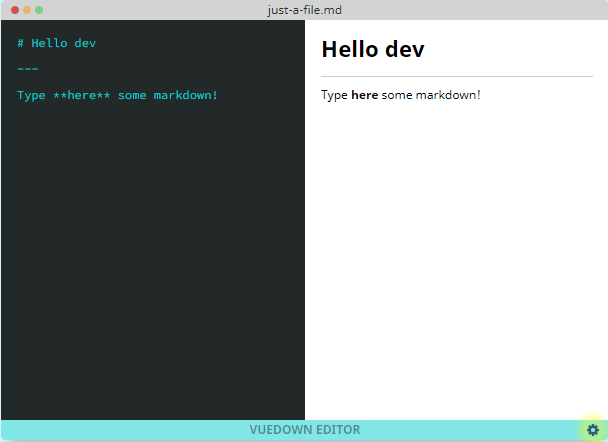The image size is (608, 442).
Task: Click the "just-a-file.md" window title
Action: (x=304, y=10)
